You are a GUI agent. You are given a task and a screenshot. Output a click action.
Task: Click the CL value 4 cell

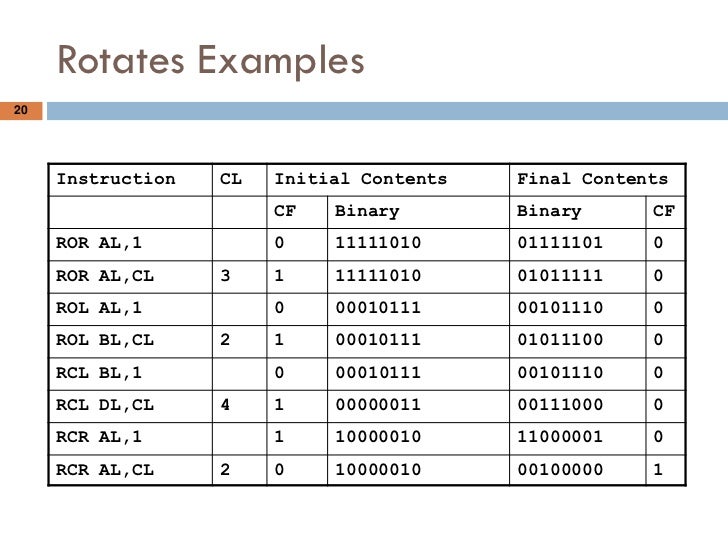(x=240, y=406)
